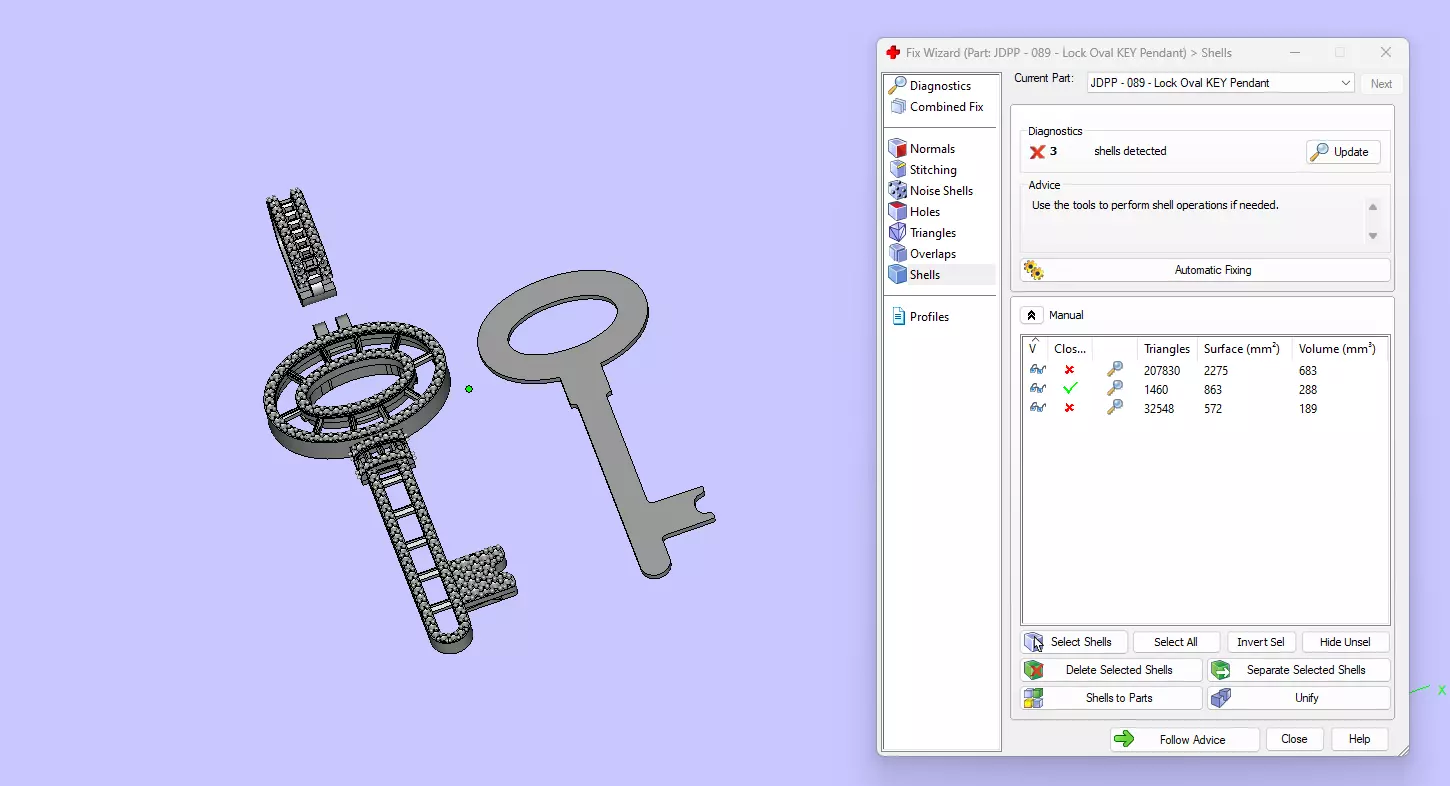
Task: Separate Selected Shells
Action: [x=1299, y=670]
